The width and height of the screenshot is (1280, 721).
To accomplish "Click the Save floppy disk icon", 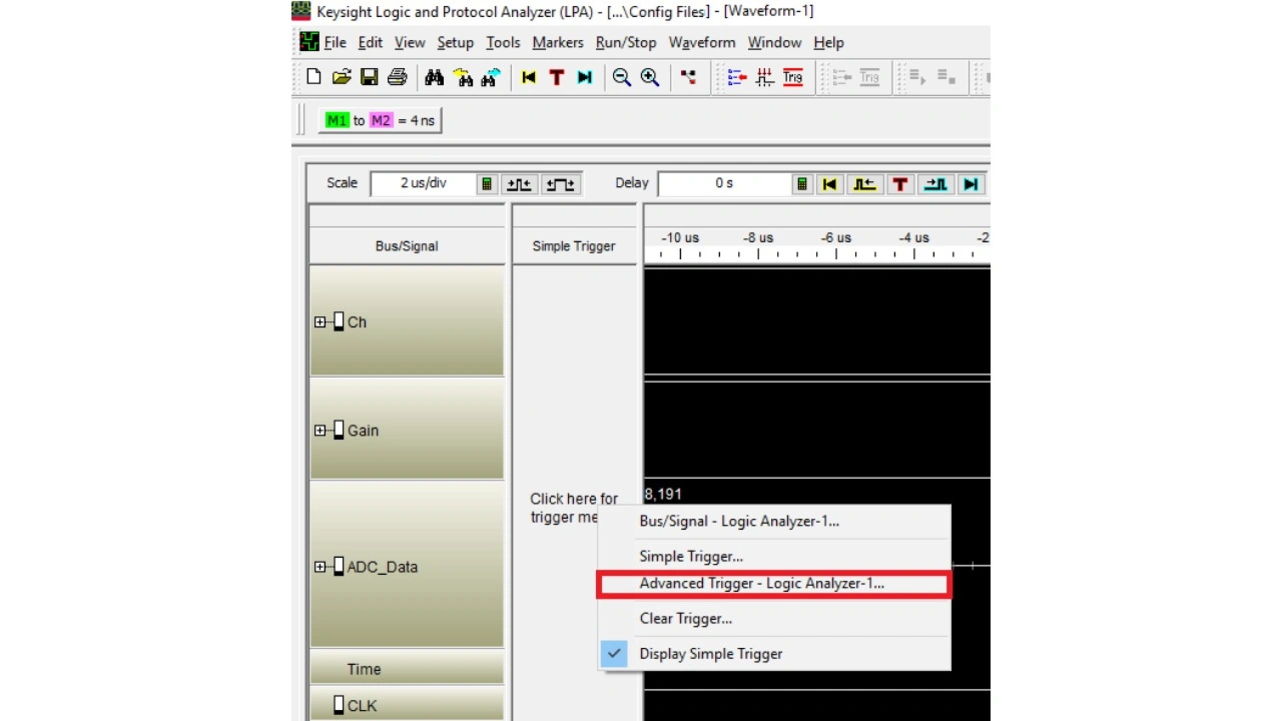I will coord(369,77).
